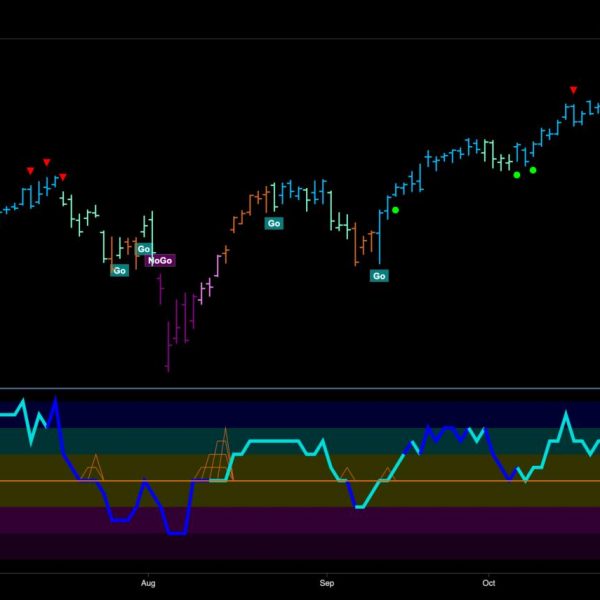Click the Aug label on the time axis
The width and height of the screenshot is (600, 600).
click(x=148, y=583)
